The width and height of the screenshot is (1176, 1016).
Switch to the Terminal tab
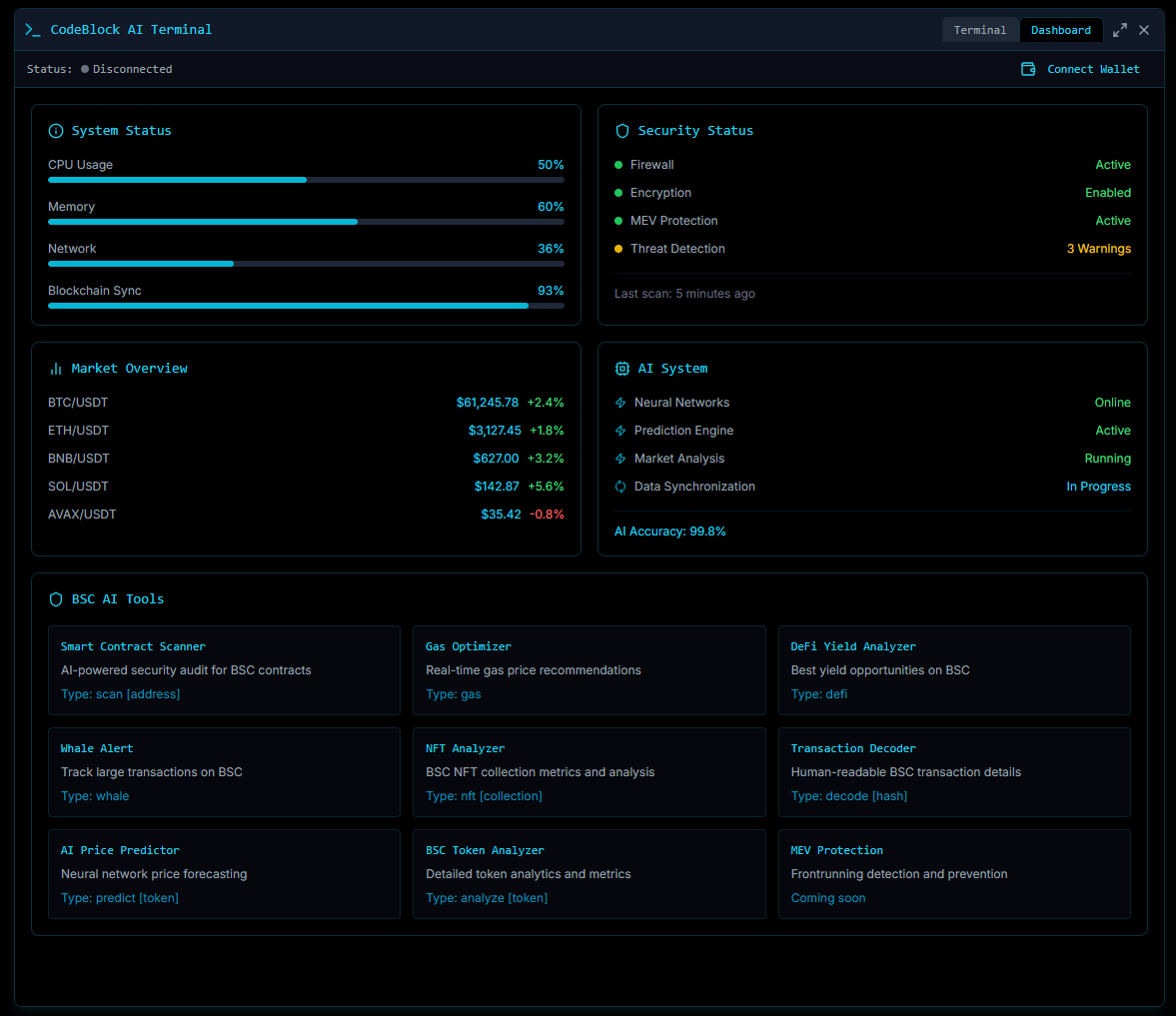pos(980,30)
